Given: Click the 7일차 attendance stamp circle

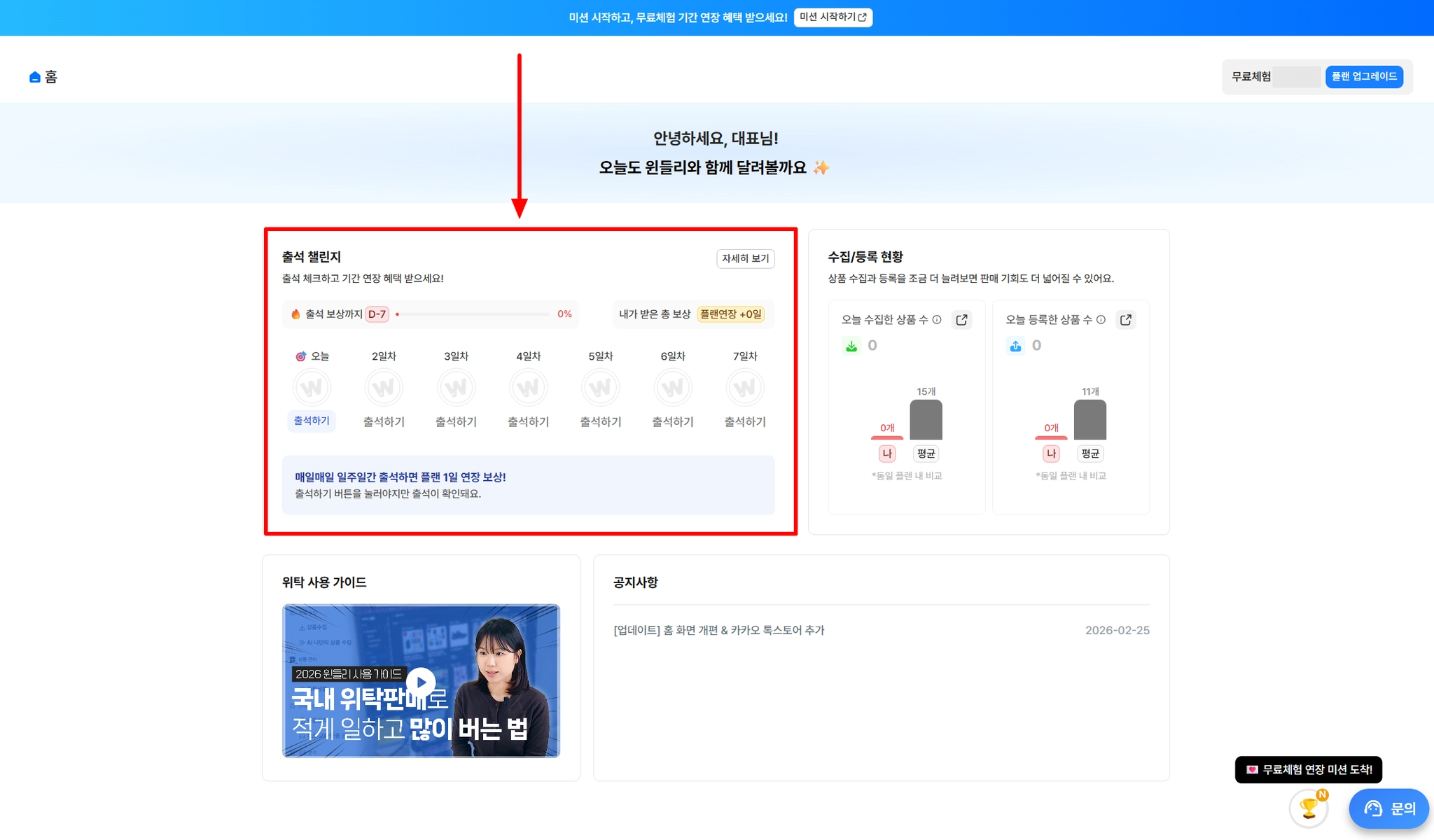Looking at the screenshot, I should tap(745, 387).
